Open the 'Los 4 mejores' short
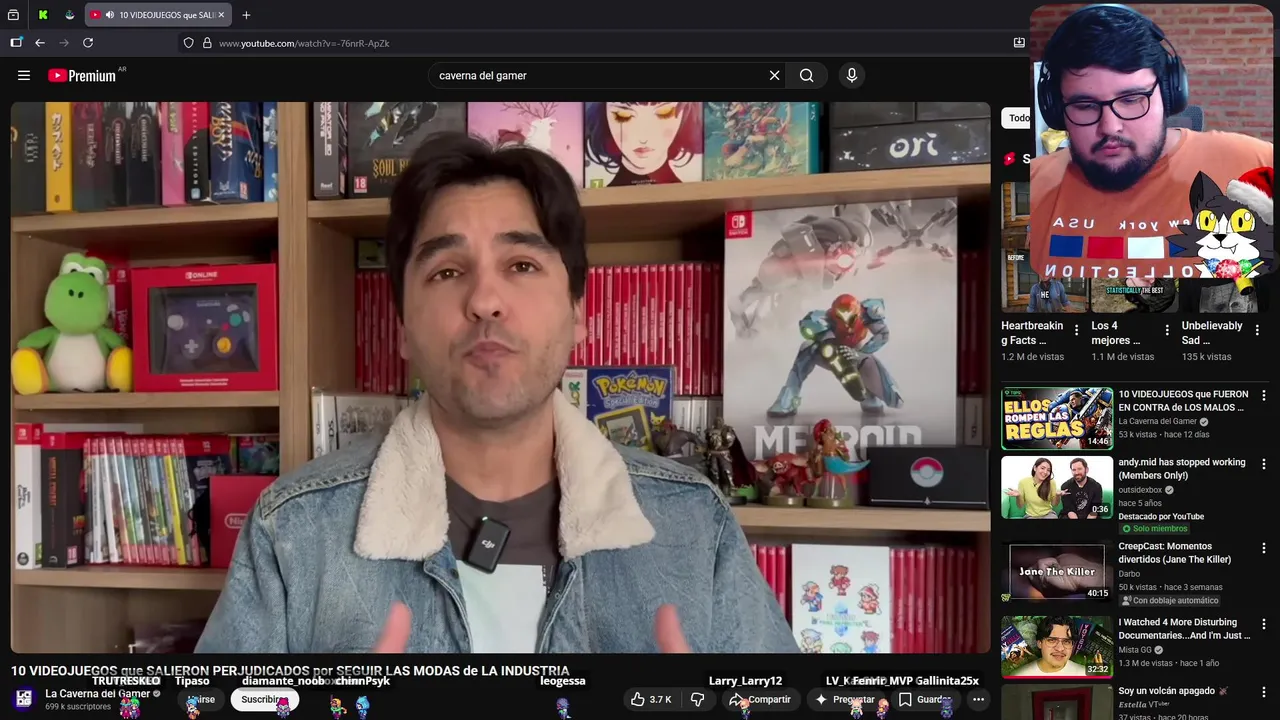The height and width of the screenshot is (720, 1280). click(1115, 333)
